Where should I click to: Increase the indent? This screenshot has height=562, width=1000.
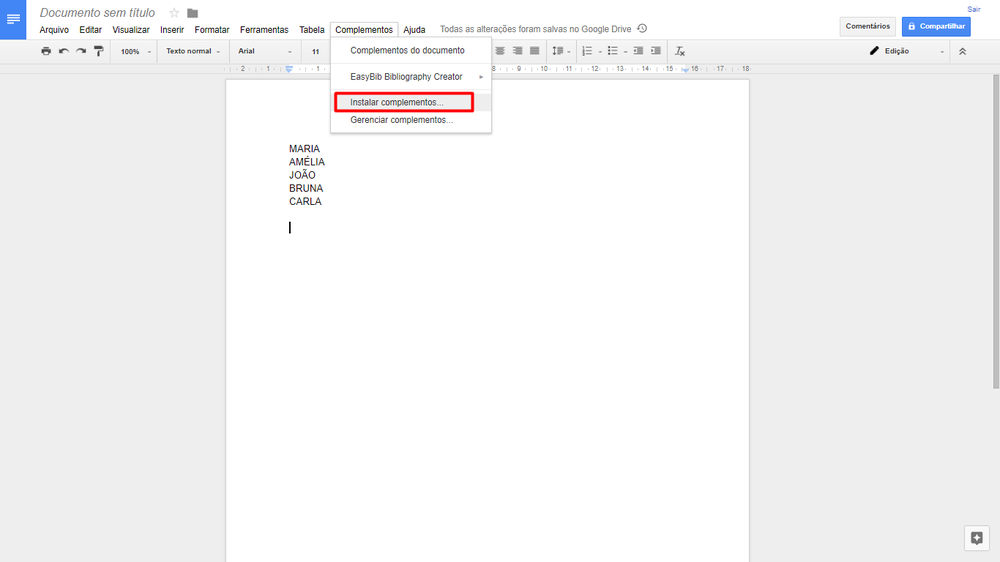tap(656, 51)
